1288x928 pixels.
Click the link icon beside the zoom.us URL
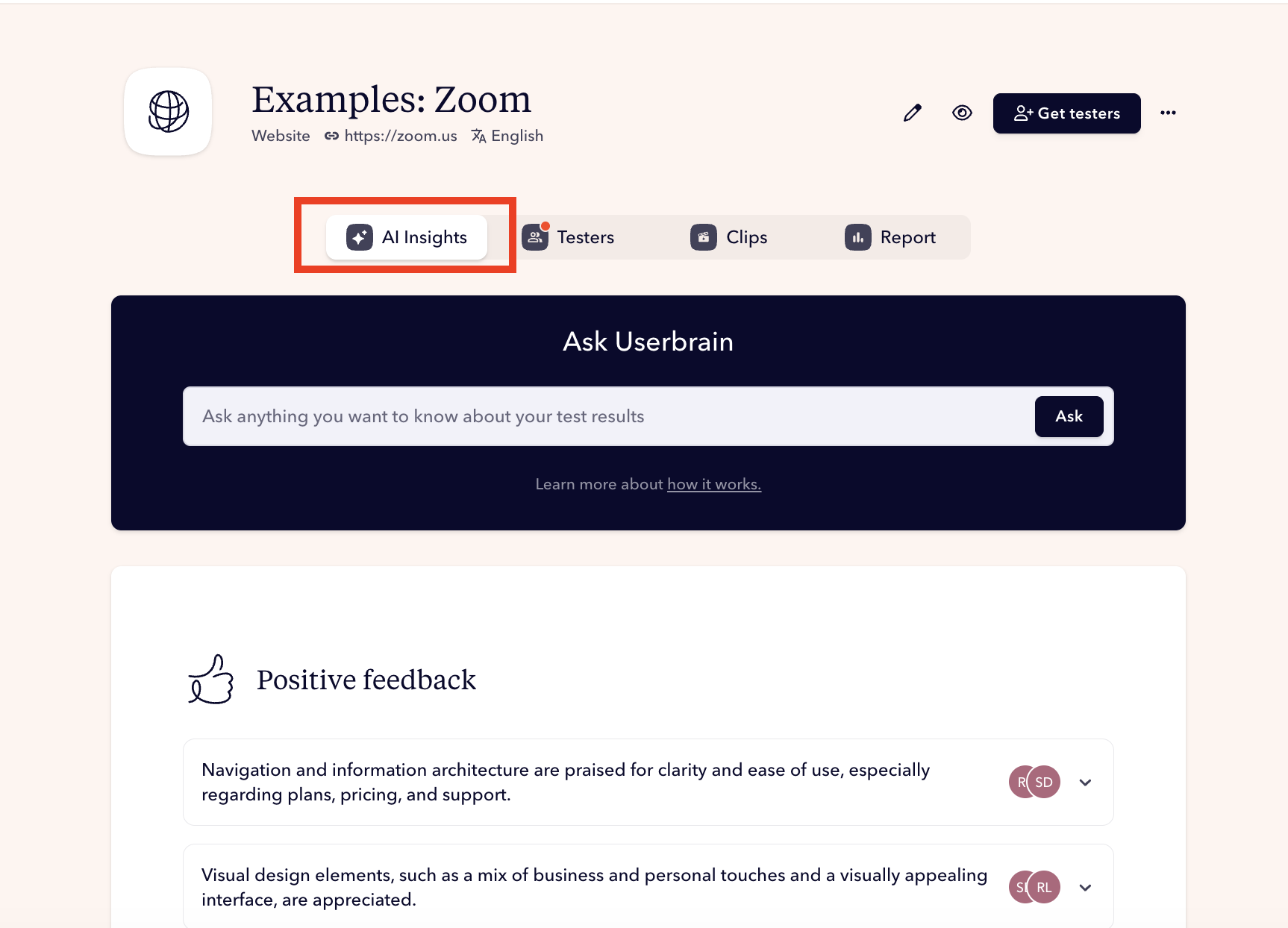332,136
